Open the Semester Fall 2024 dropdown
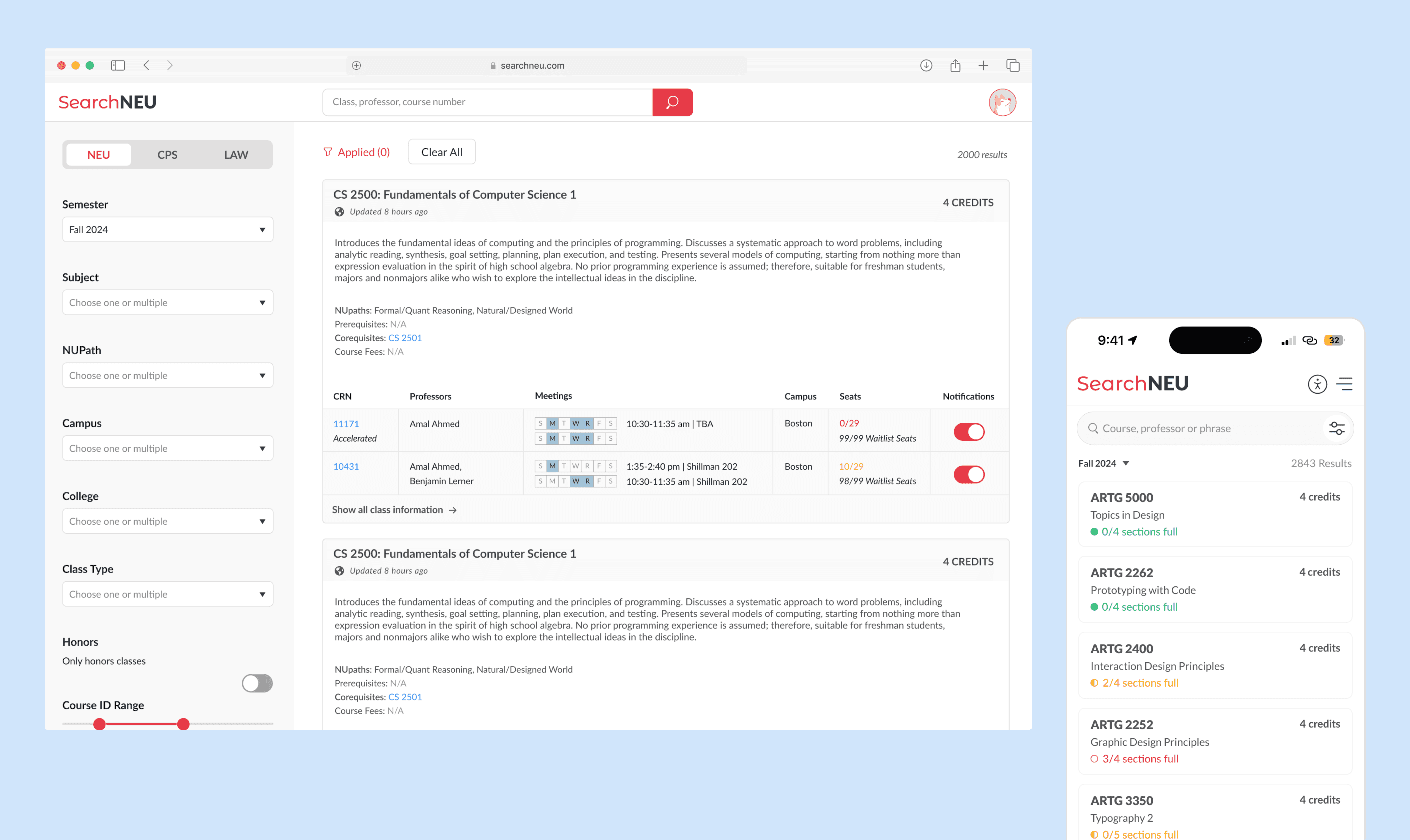This screenshot has height=840, width=1410. [x=167, y=230]
